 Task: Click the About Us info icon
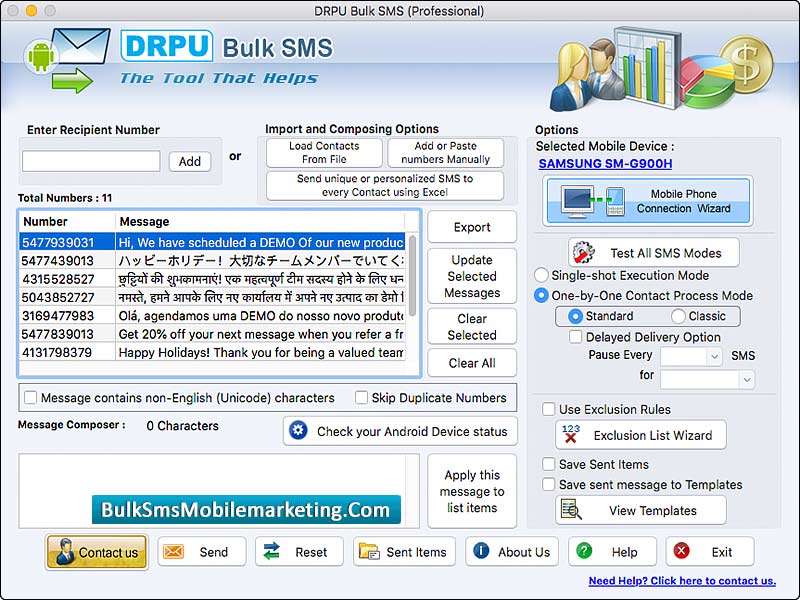click(482, 551)
